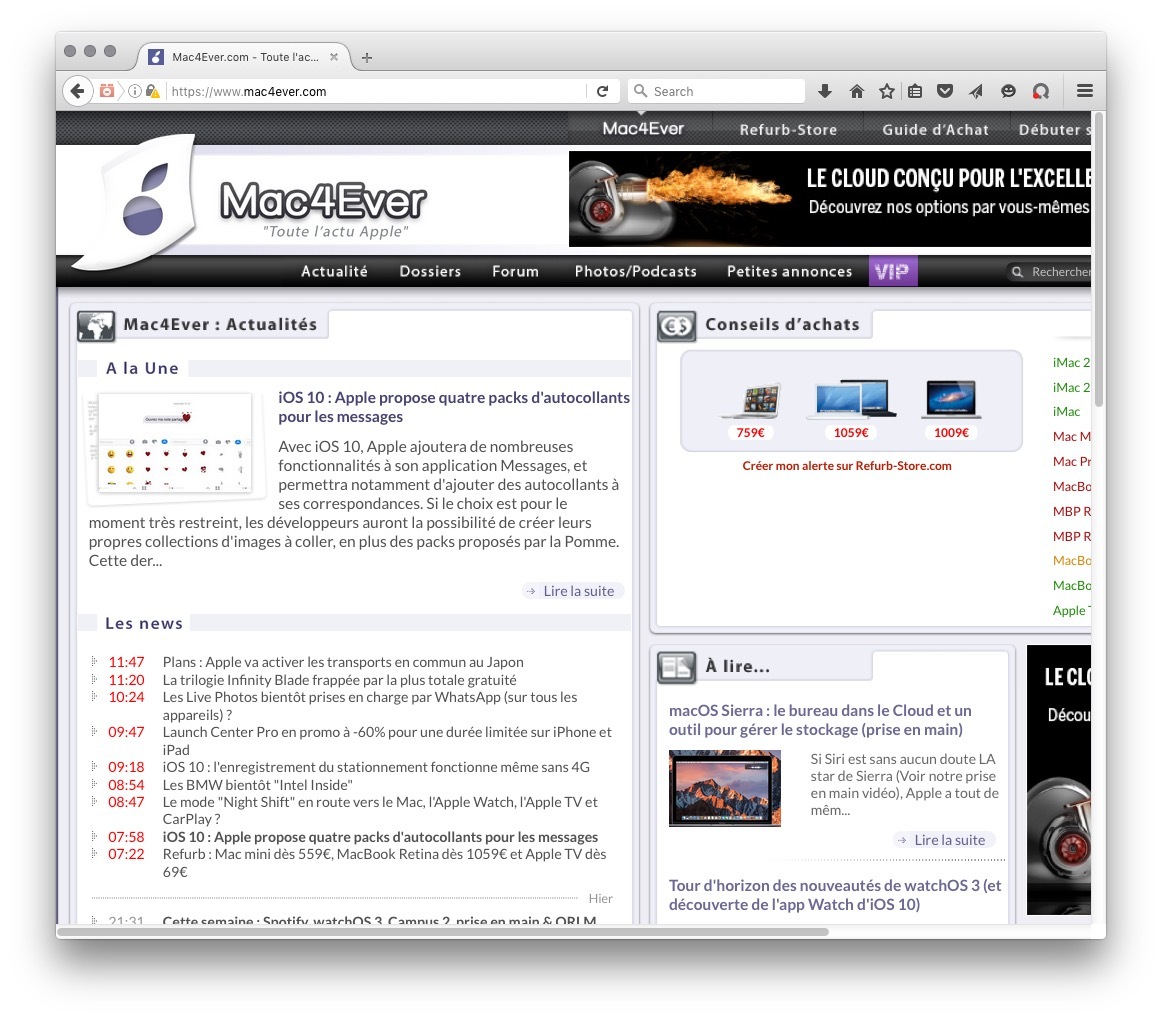Viewport: 1162px width, 1019px height.
Task: Reload the page with the refresh icon
Action: click(603, 90)
